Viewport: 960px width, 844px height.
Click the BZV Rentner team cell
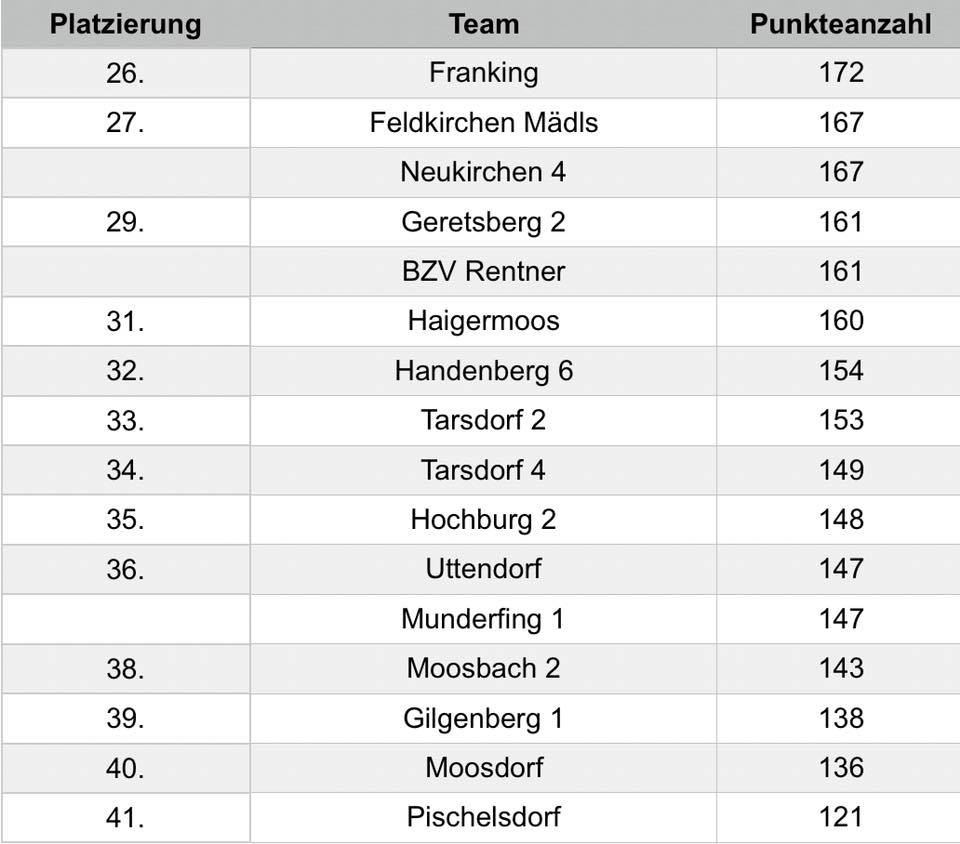click(x=484, y=271)
